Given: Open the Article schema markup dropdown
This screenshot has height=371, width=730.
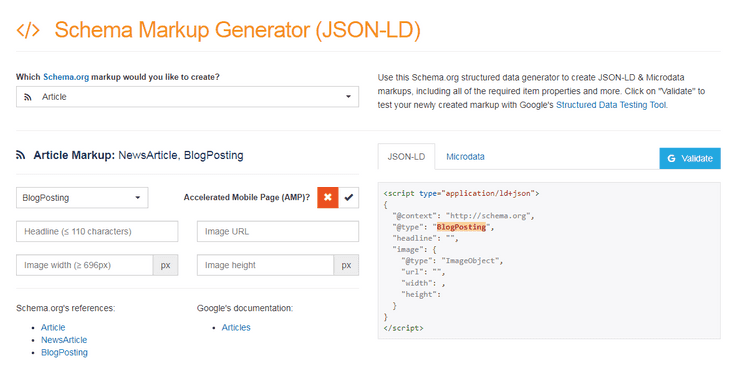Looking at the screenshot, I should coord(188,97).
